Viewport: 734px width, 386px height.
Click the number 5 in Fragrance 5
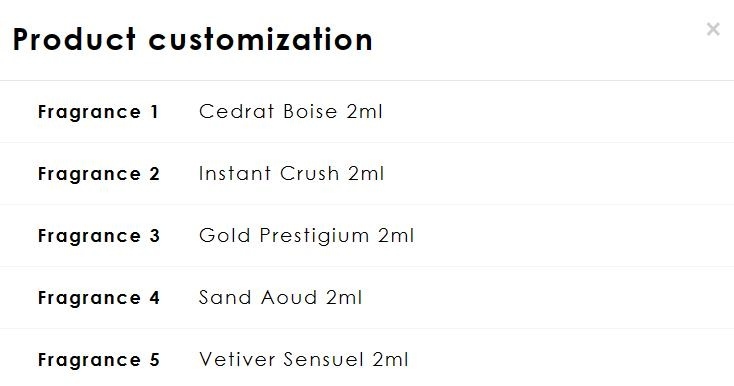click(154, 360)
